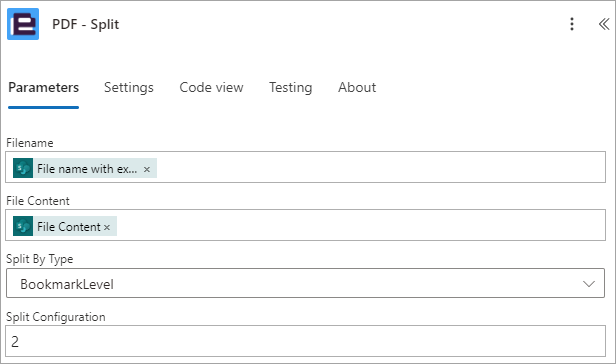Collapse the panel with double chevron icon
The width and height of the screenshot is (616, 364).
(x=604, y=24)
